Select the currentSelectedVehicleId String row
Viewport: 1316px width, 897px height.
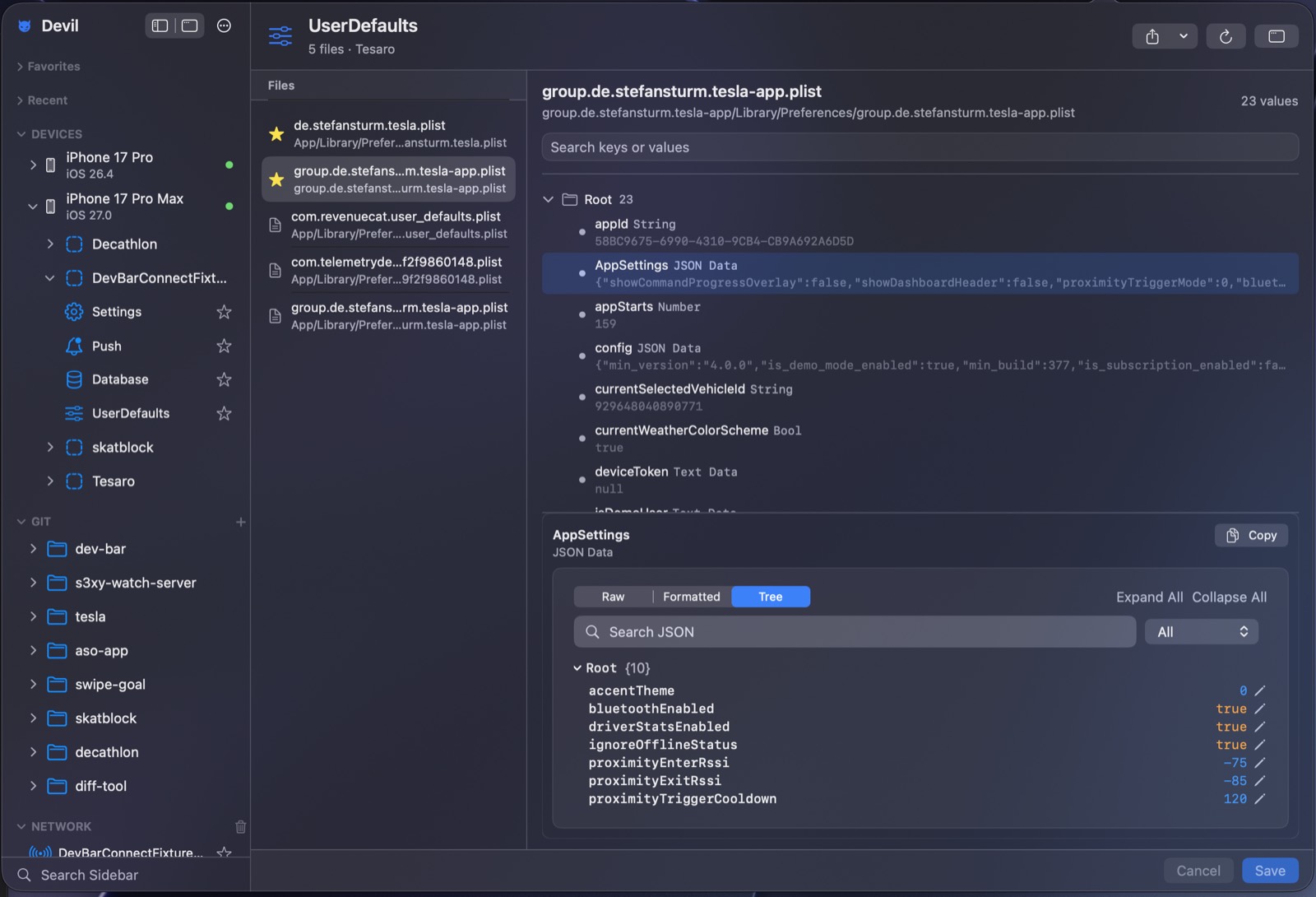(x=920, y=397)
